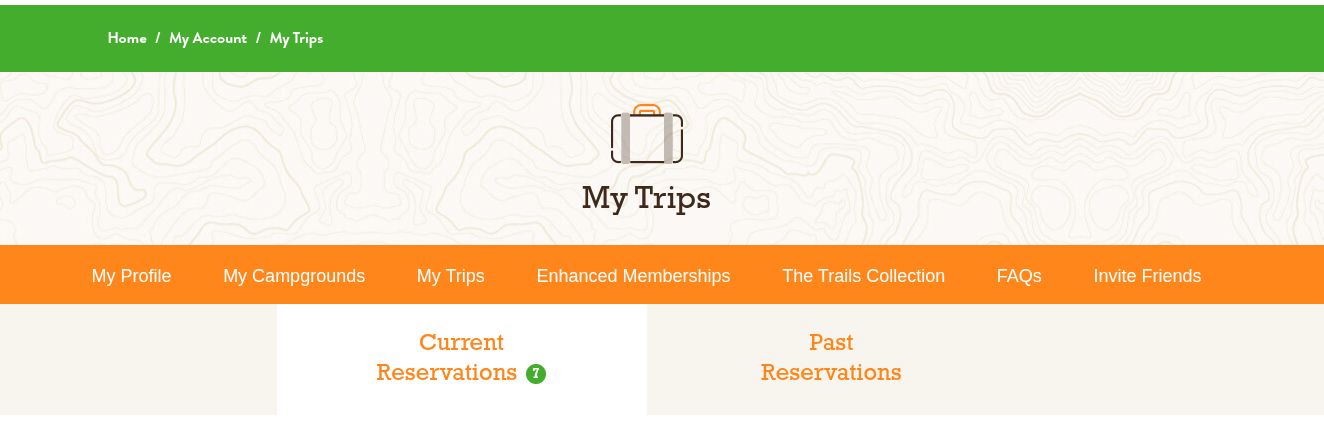The width and height of the screenshot is (1324, 431).
Task: Click the slash between Home and My Account
Action: (158, 38)
